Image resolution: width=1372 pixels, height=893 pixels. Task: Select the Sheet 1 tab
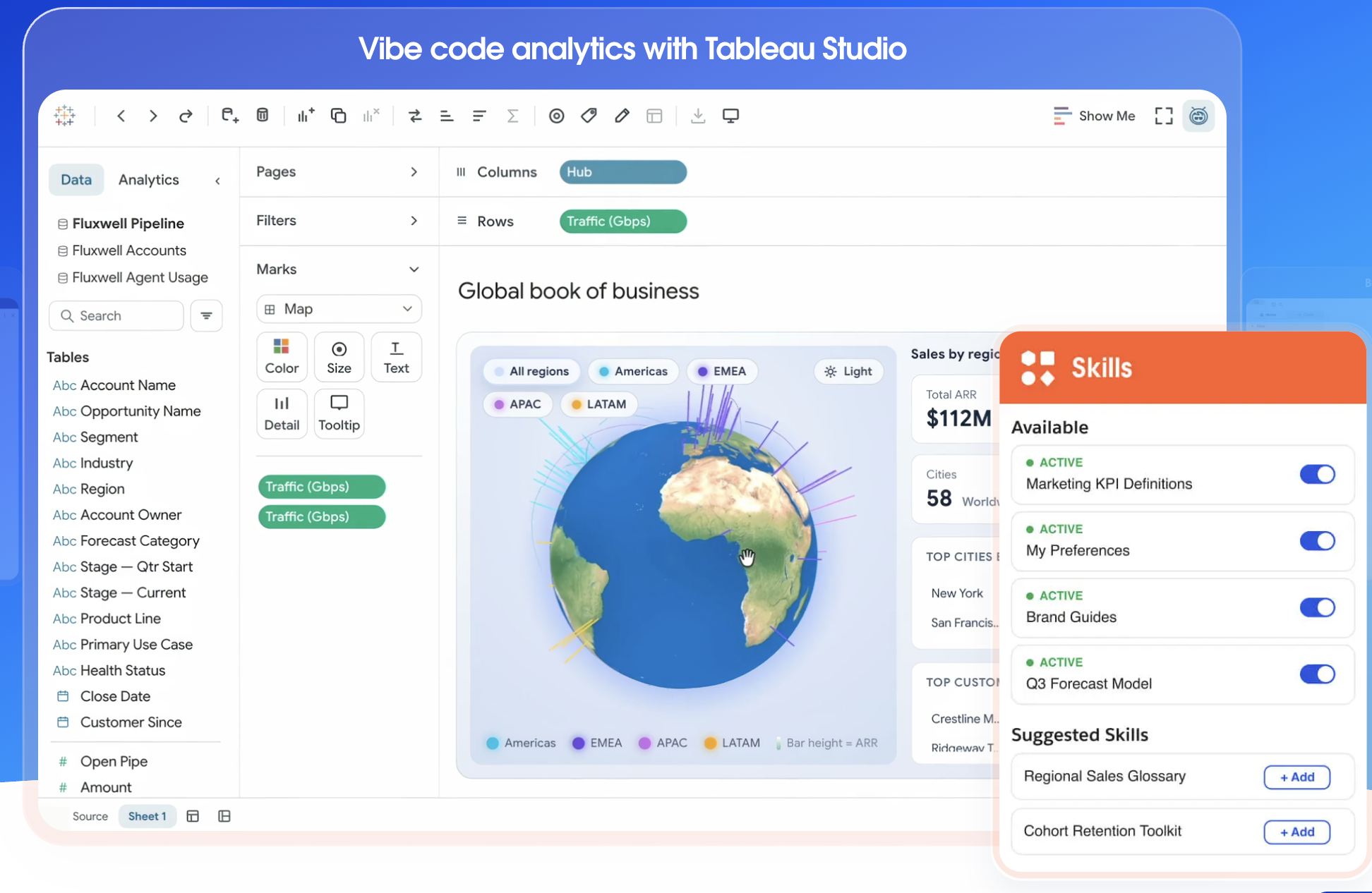pyautogui.click(x=148, y=816)
